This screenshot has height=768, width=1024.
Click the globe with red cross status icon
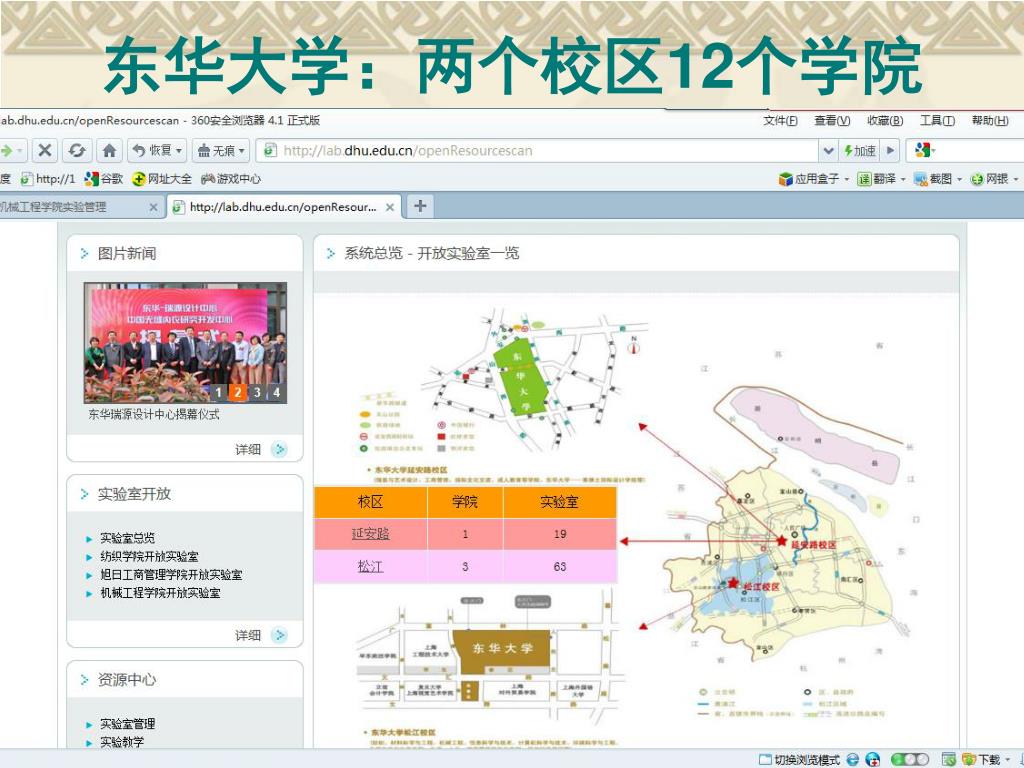(872, 760)
